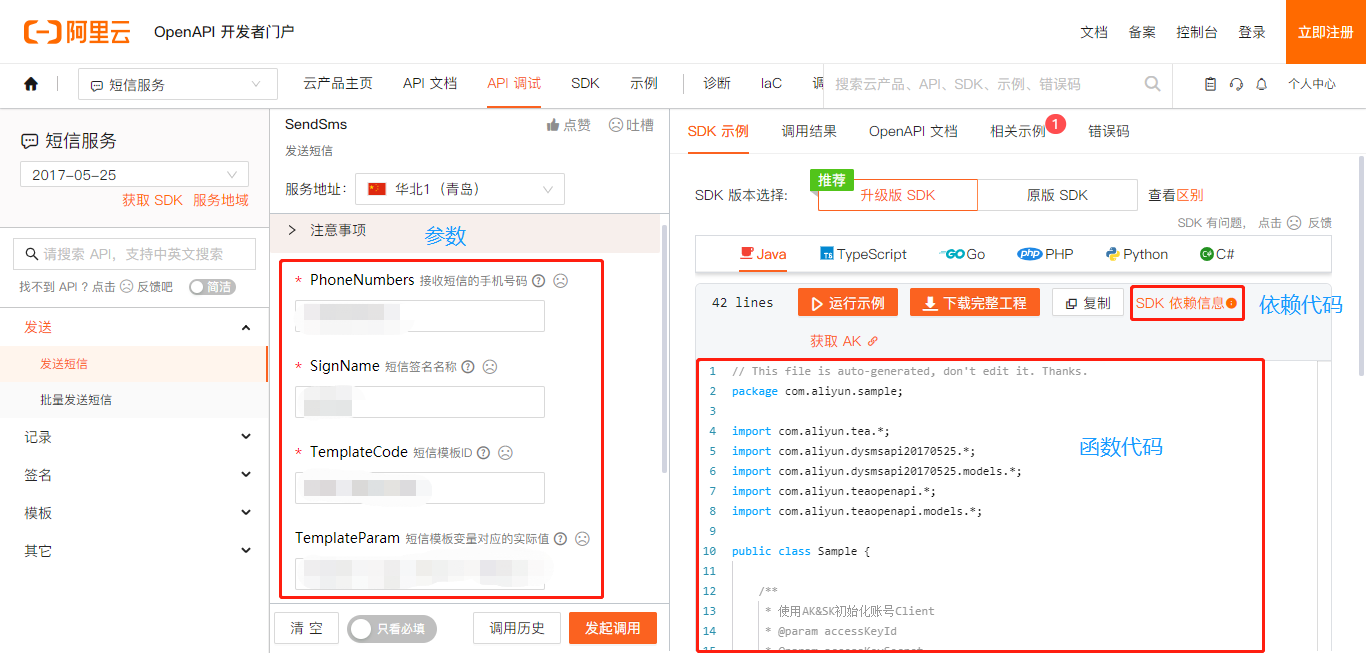Open the 诊断 menu item
1366x657 pixels.
717,84
